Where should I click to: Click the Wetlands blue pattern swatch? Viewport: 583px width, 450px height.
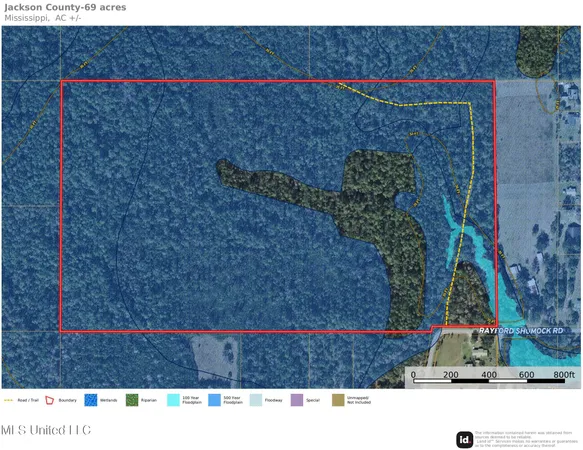click(x=91, y=400)
